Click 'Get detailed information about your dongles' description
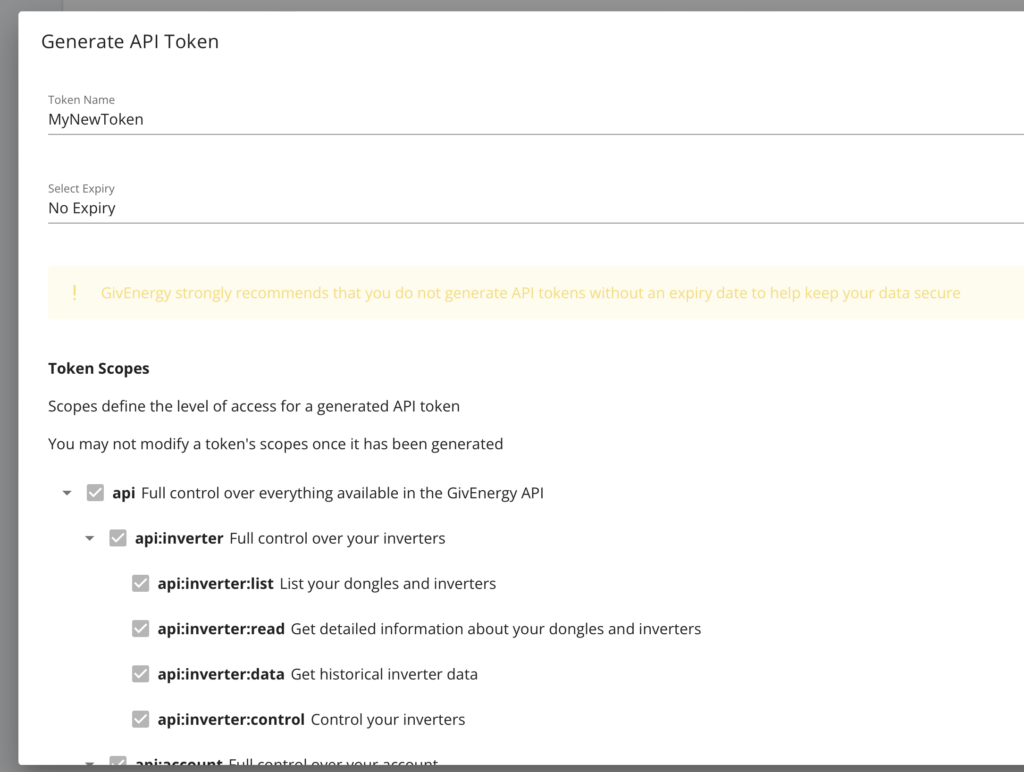Viewport: 1024px width, 772px height. [x=496, y=628]
